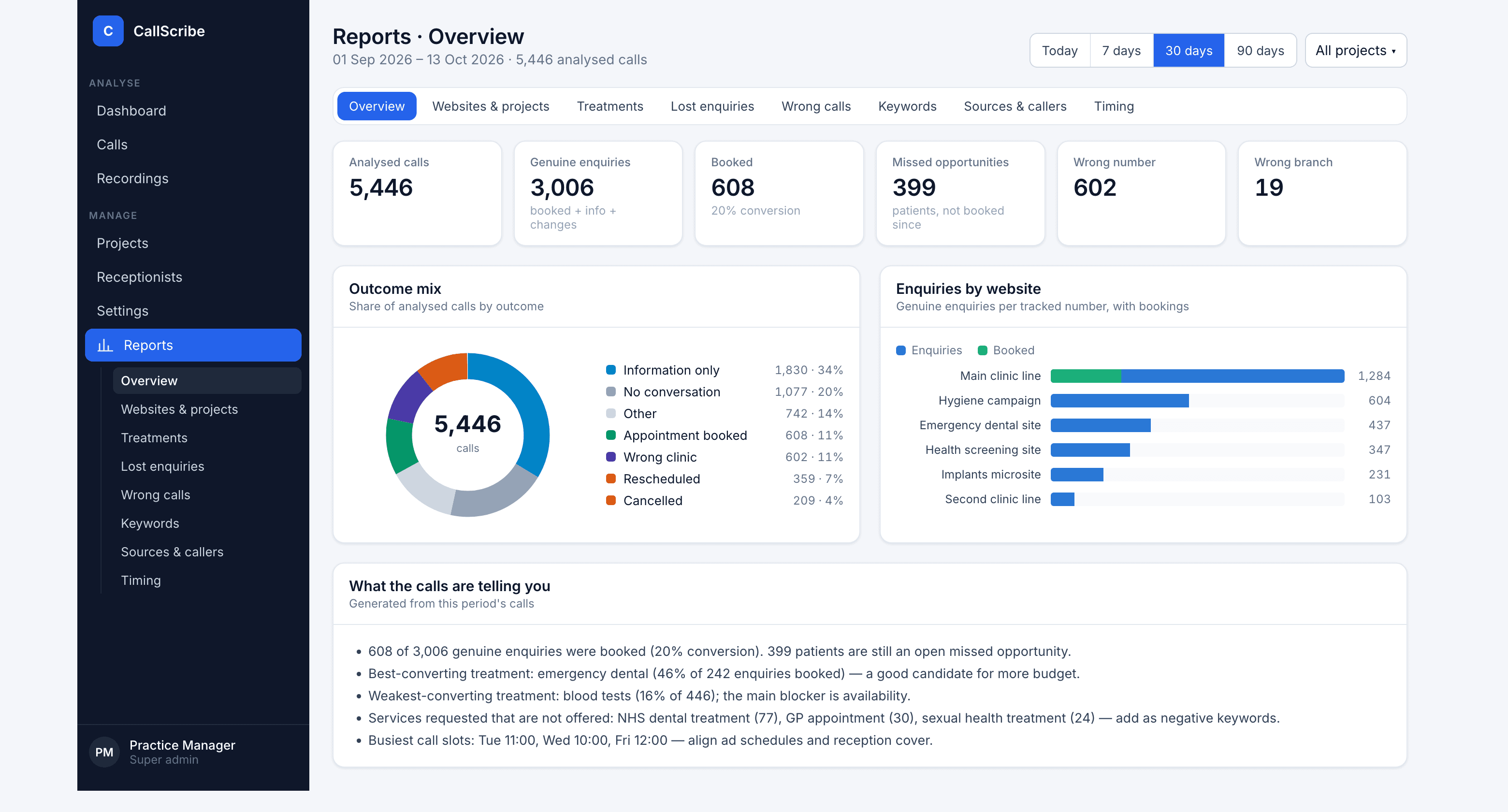Switch to the Overview tab
The image size is (1508, 812).
[x=377, y=106]
